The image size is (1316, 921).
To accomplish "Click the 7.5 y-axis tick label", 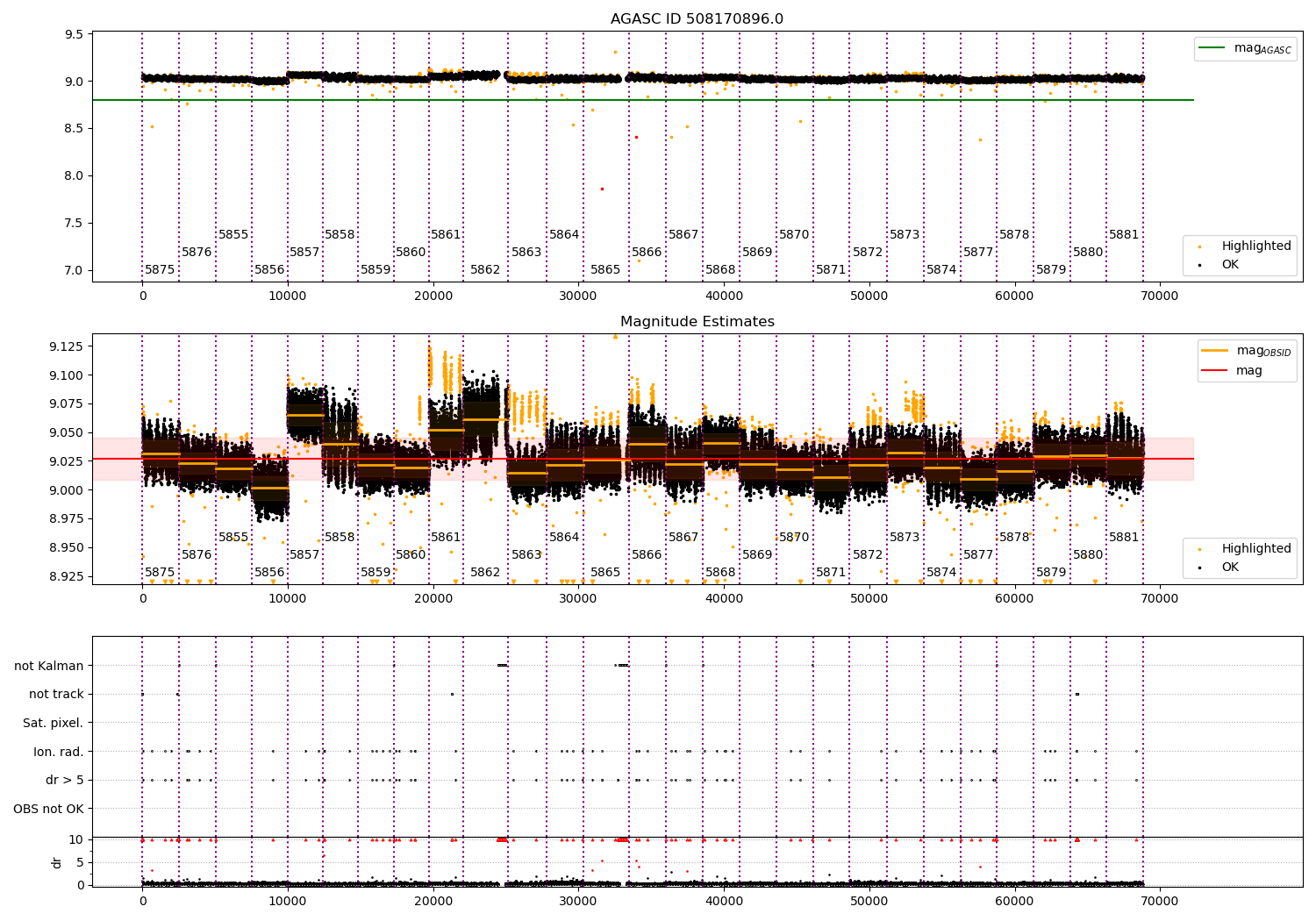I will 75,223.
